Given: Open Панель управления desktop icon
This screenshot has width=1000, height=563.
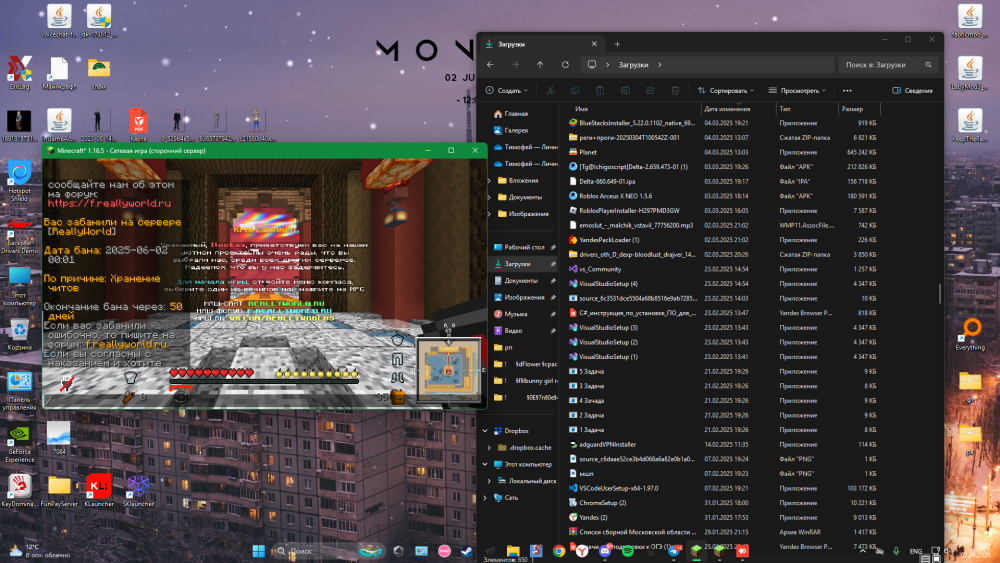Looking at the screenshot, I should [x=19, y=391].
